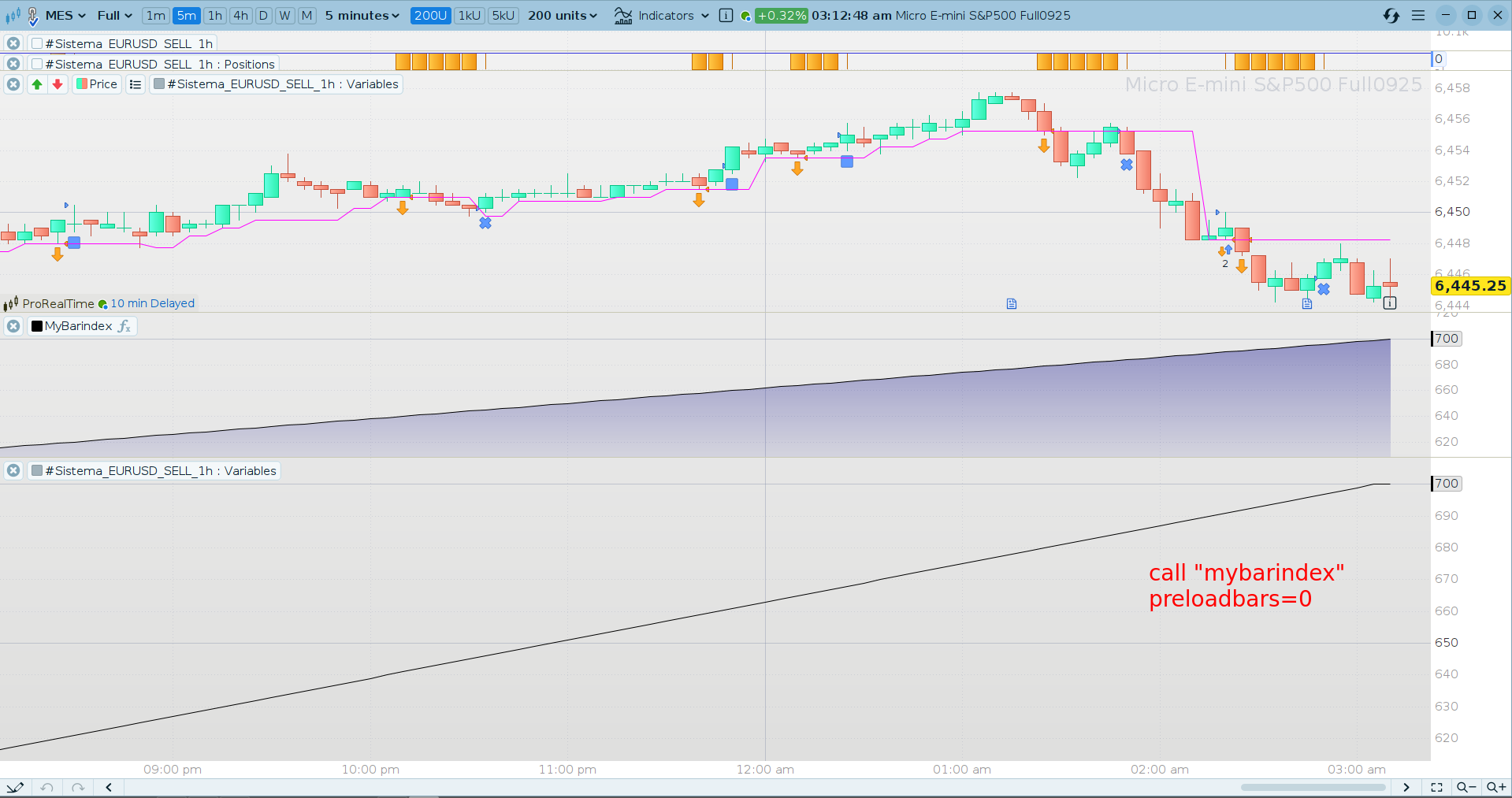1512x798 pixels.
Task: Select the 200U units preset
Action: pos(431,16)
